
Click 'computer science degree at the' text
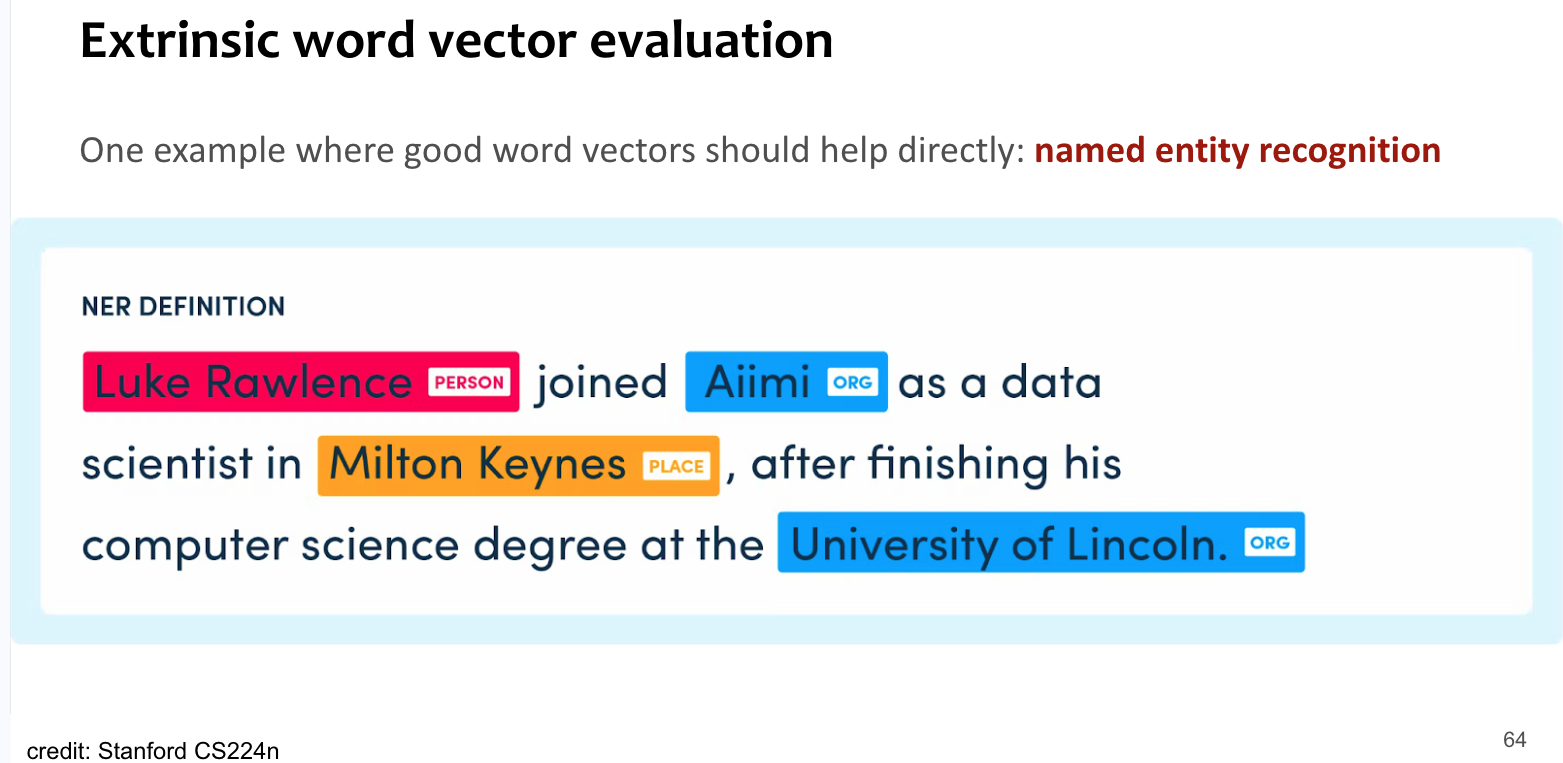422,545
